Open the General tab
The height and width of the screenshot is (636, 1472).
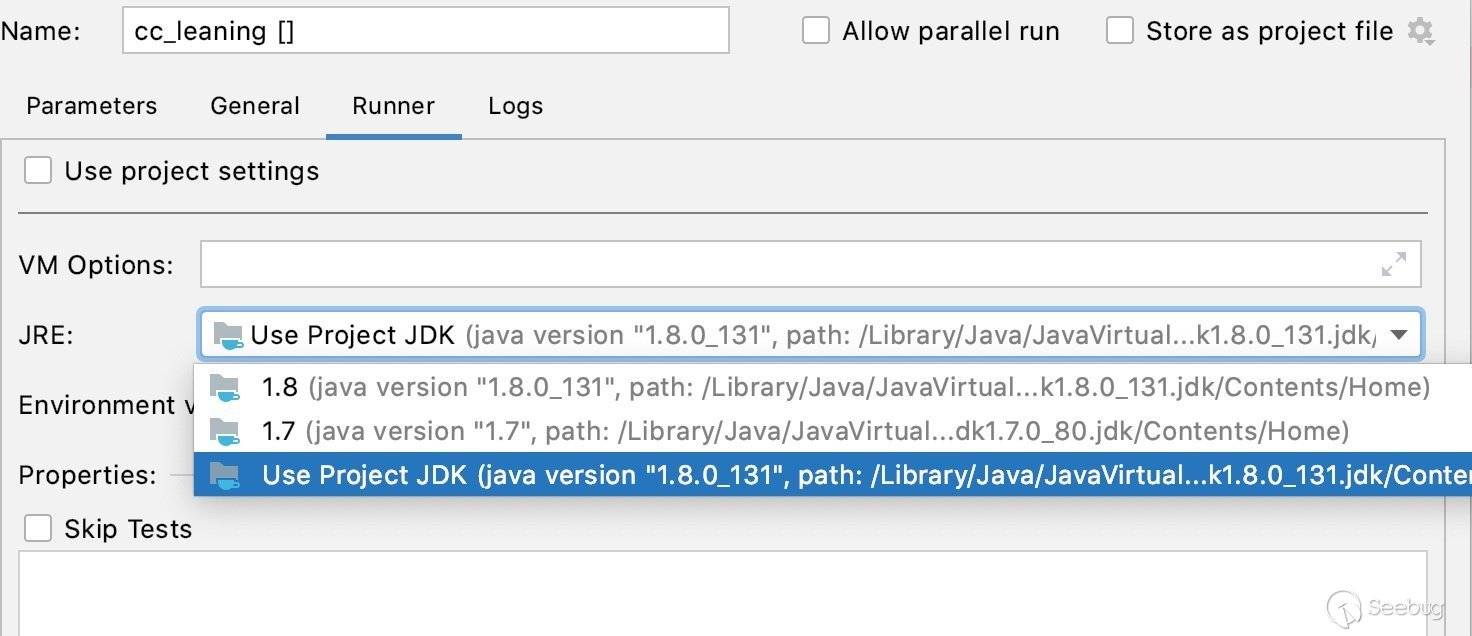[x=255, y=106]
